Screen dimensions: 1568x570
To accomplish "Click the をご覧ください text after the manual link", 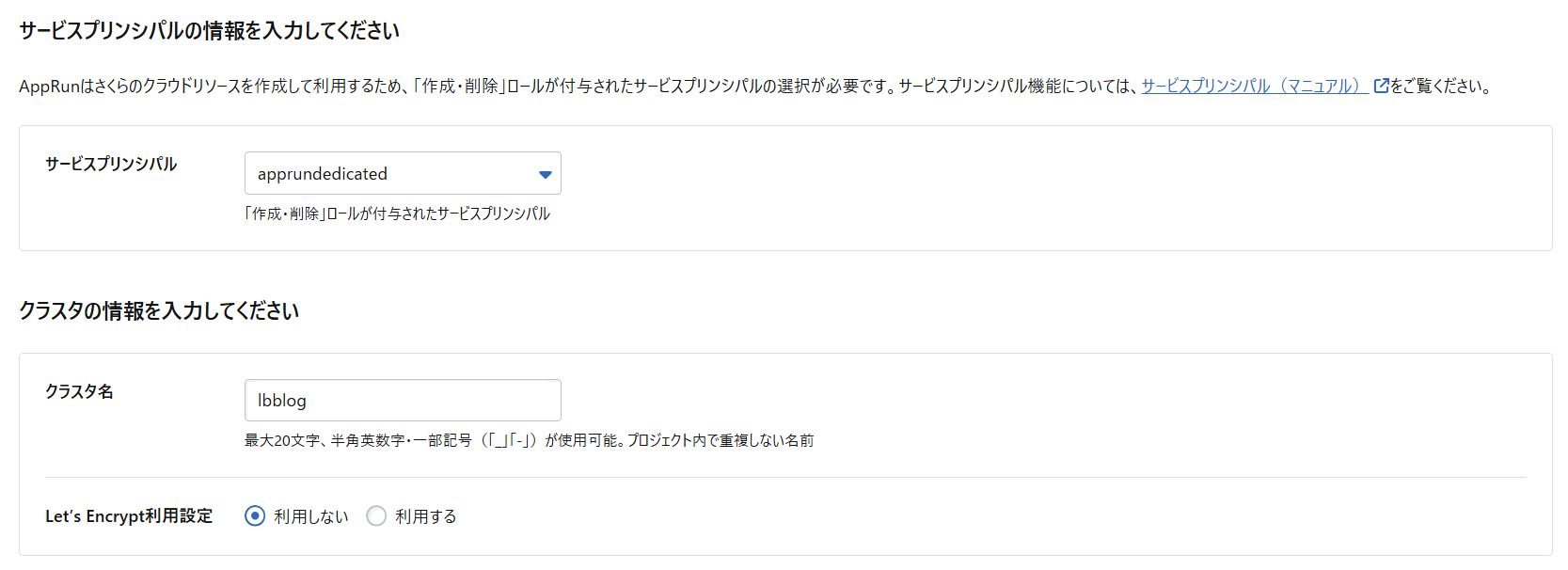I will tap(1441, 87).
